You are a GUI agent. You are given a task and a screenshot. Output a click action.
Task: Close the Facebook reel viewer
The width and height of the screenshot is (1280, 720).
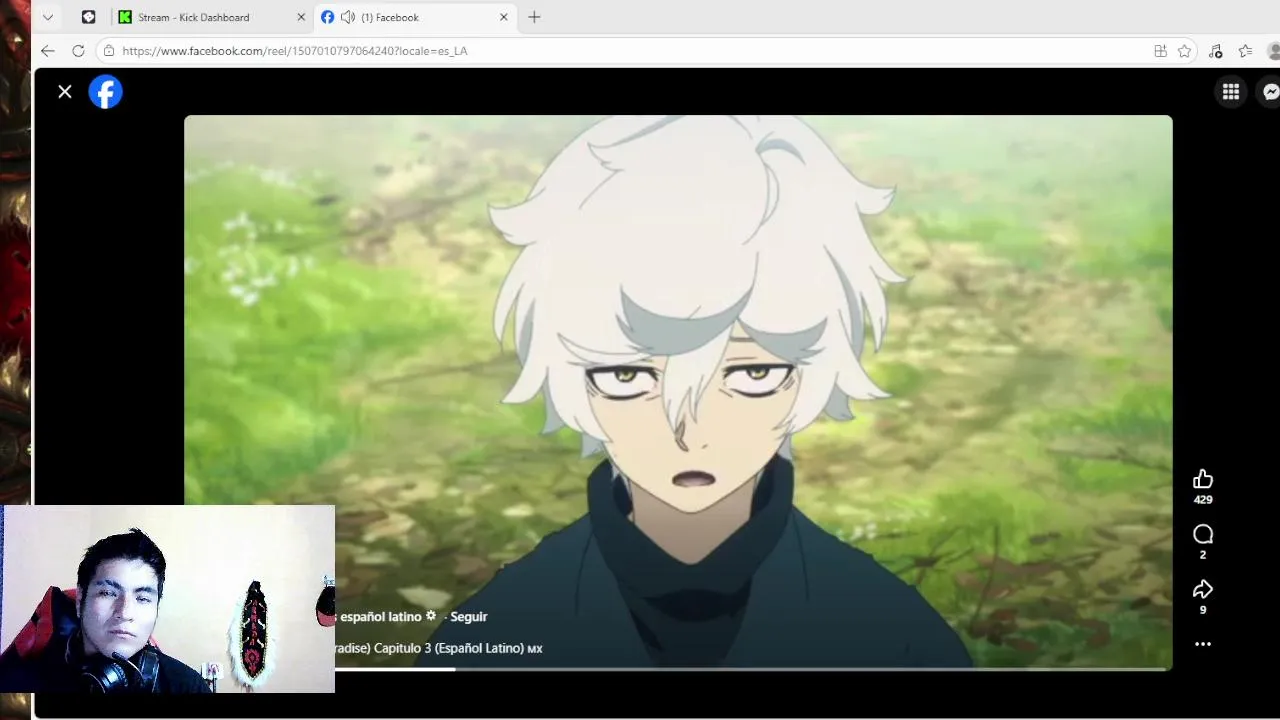pos(65,92)
